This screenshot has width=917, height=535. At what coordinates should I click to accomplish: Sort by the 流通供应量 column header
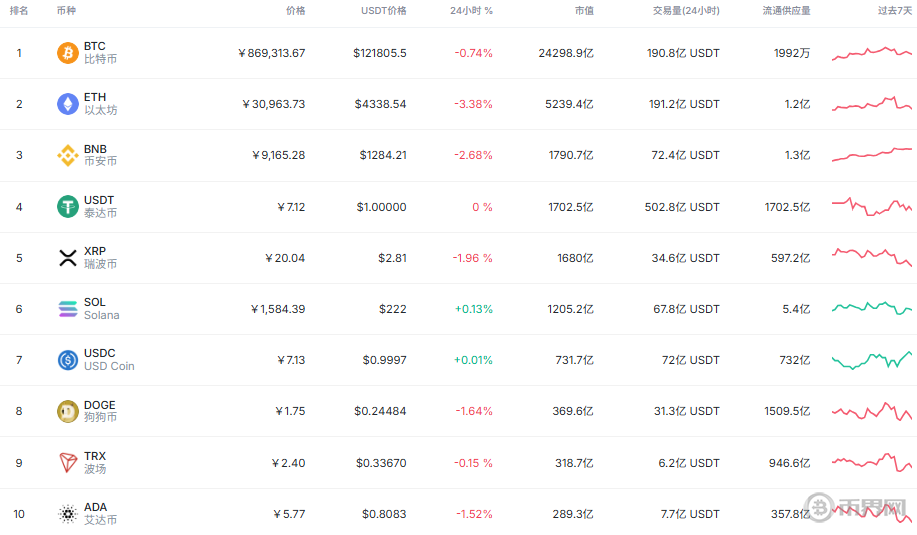pos(786,10)
